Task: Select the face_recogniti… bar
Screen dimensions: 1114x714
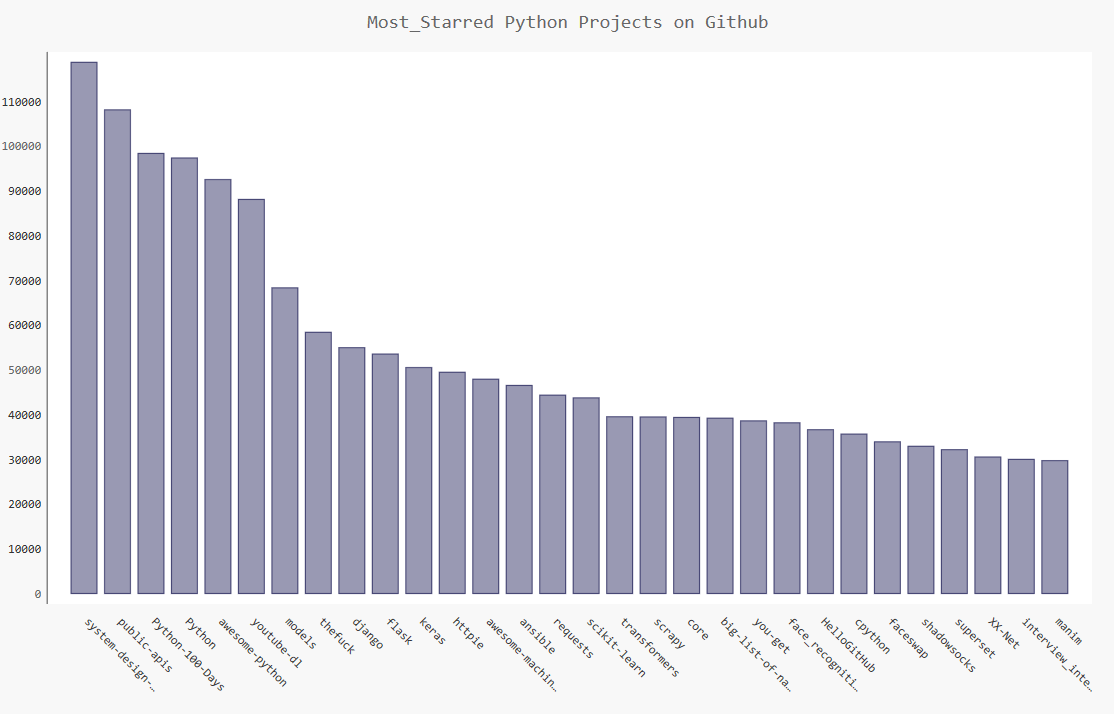Action: pyautogui.click(x=786, y=508)
